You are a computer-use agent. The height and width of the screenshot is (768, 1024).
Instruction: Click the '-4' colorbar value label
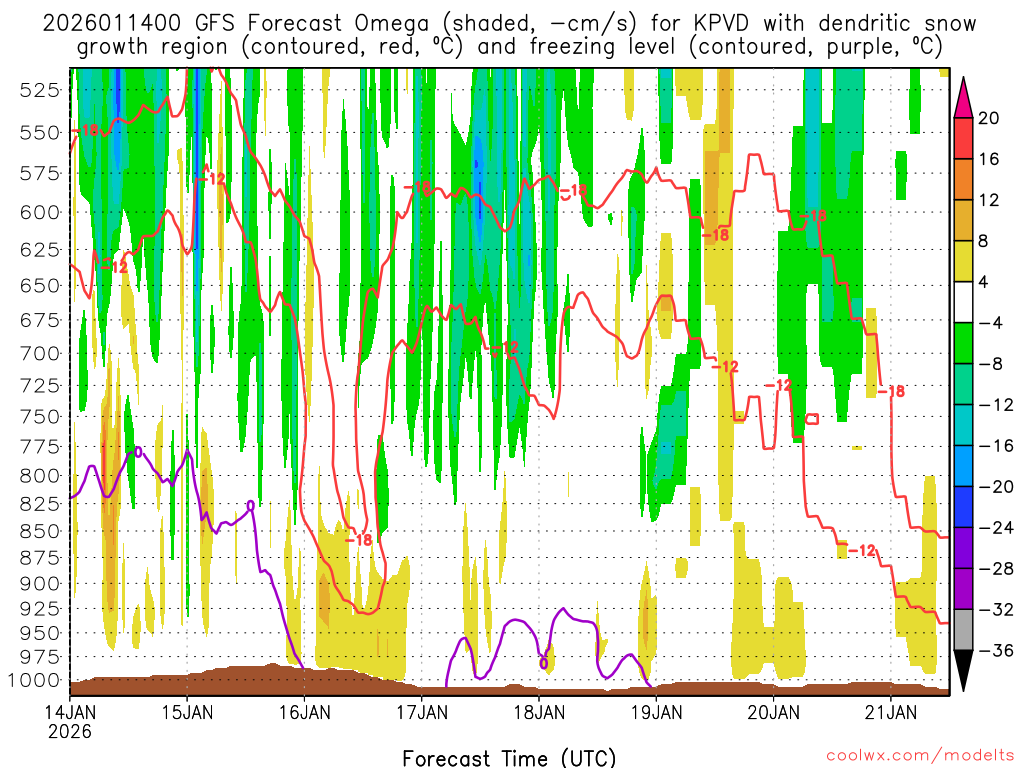(x=991, y=323)
